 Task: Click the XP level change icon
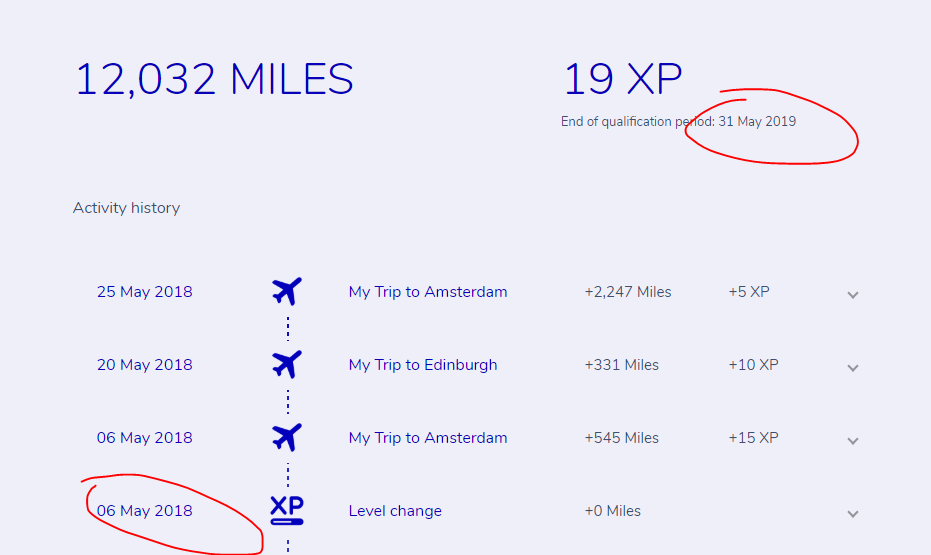287,510
